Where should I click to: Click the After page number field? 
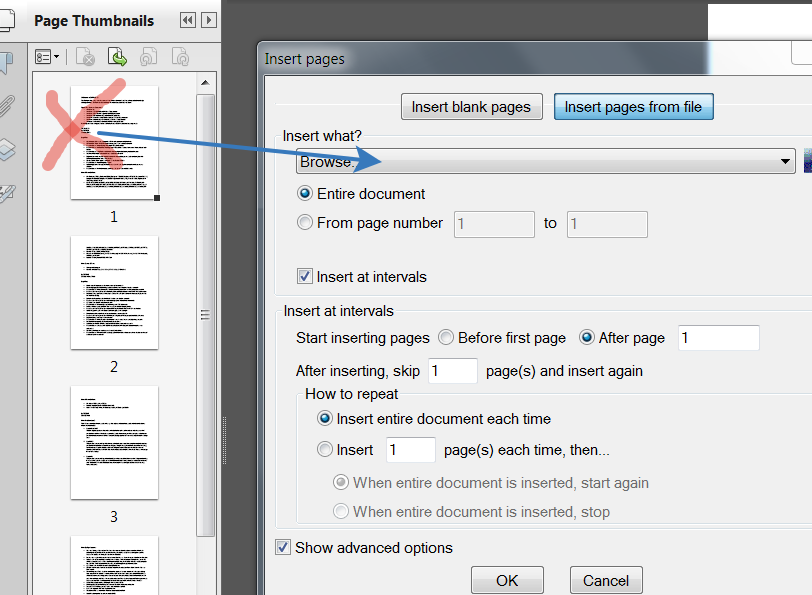[x=719, y=338]
